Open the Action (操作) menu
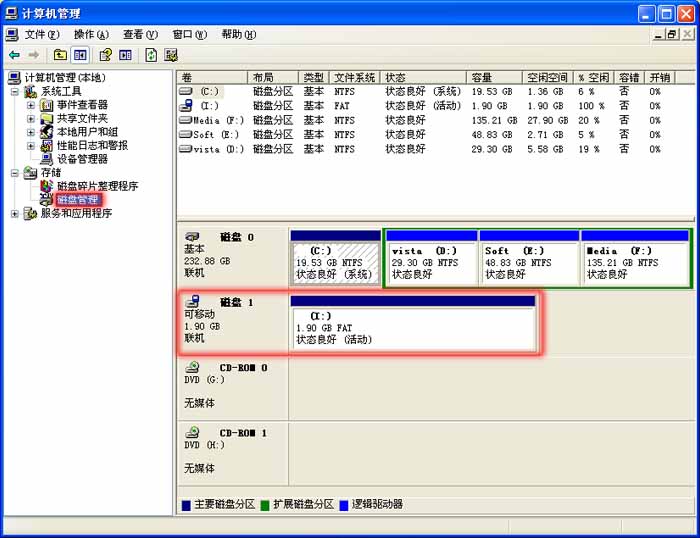Image resolution: width=700 pixels, height=538 pixels. pos(90,34)
